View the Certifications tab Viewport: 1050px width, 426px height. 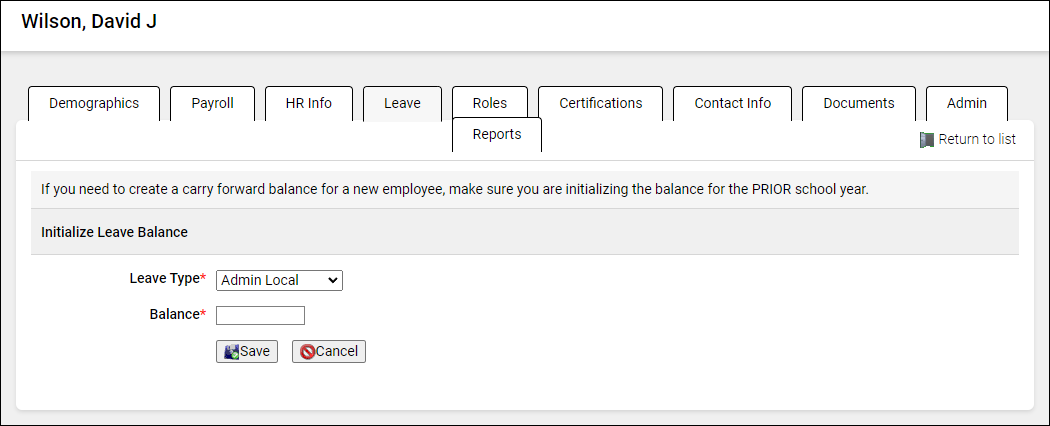click(x=600, y=103)
